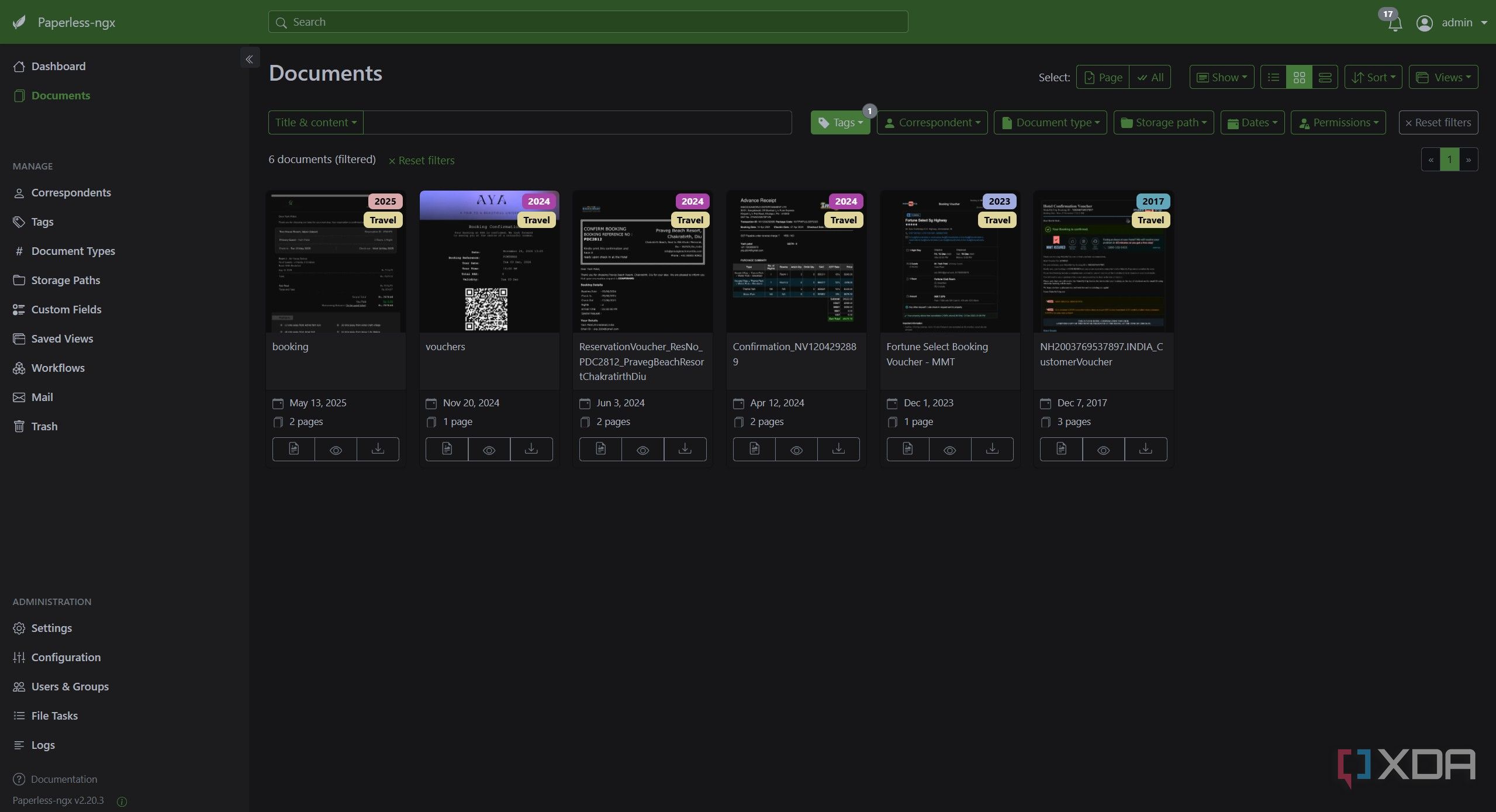
Task: Select Page button to select current page
Action: 1103,77
